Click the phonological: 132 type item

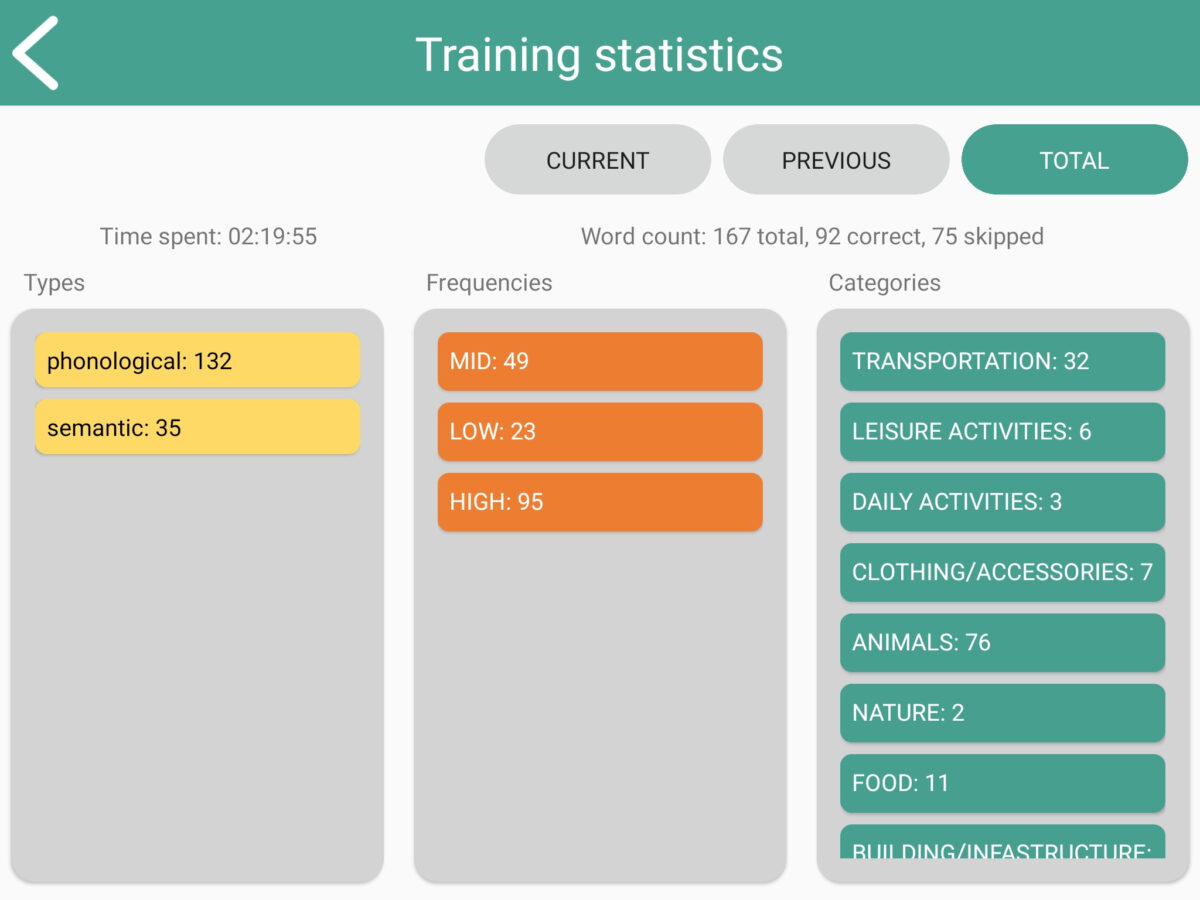click(197, 361)
